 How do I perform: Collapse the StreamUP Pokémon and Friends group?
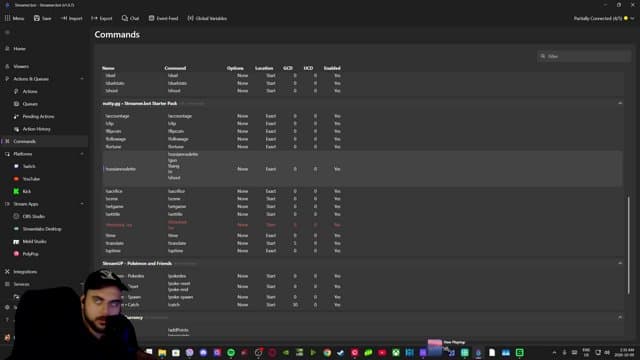pos(620,263)
